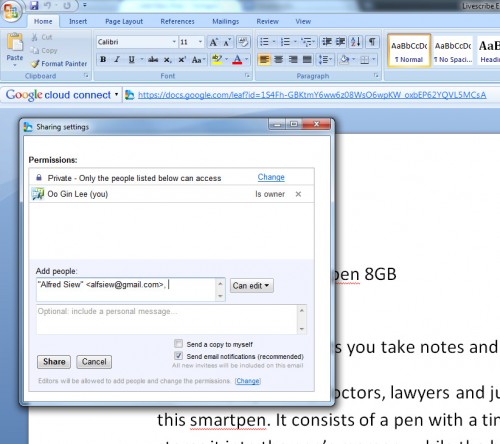Click the Paste clipboard icon
500x444 pixels.
(15, 42)
